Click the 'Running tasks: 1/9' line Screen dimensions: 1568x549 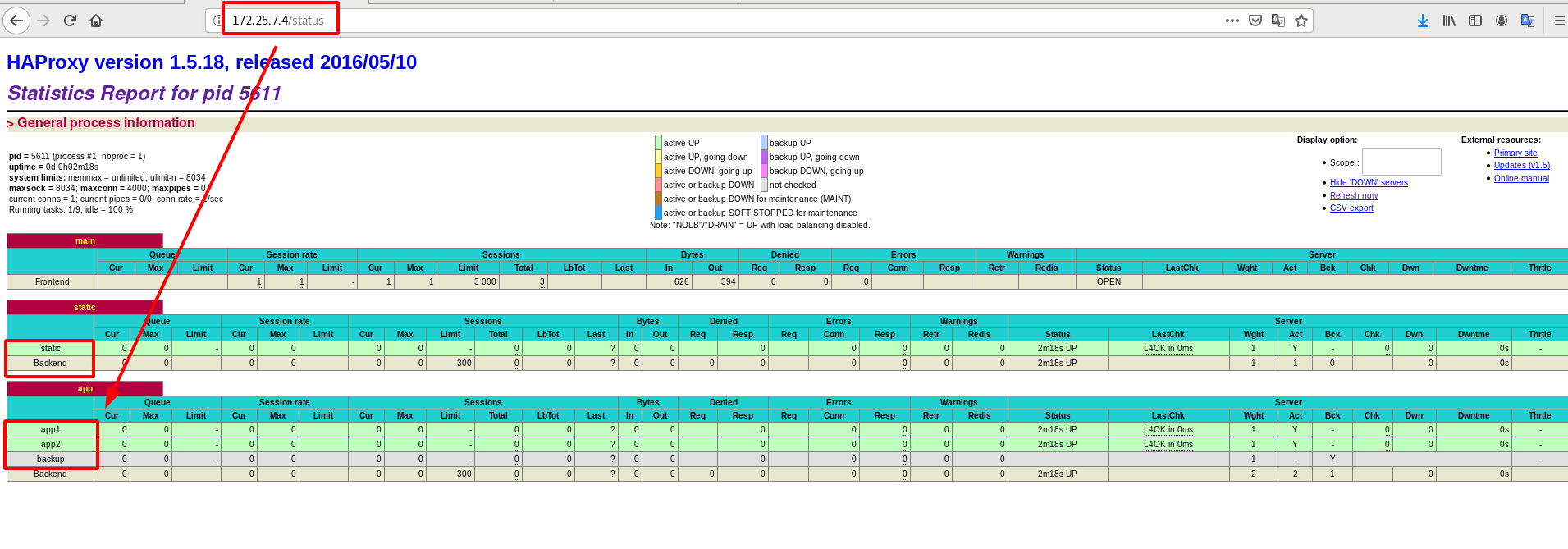(71, 209)
